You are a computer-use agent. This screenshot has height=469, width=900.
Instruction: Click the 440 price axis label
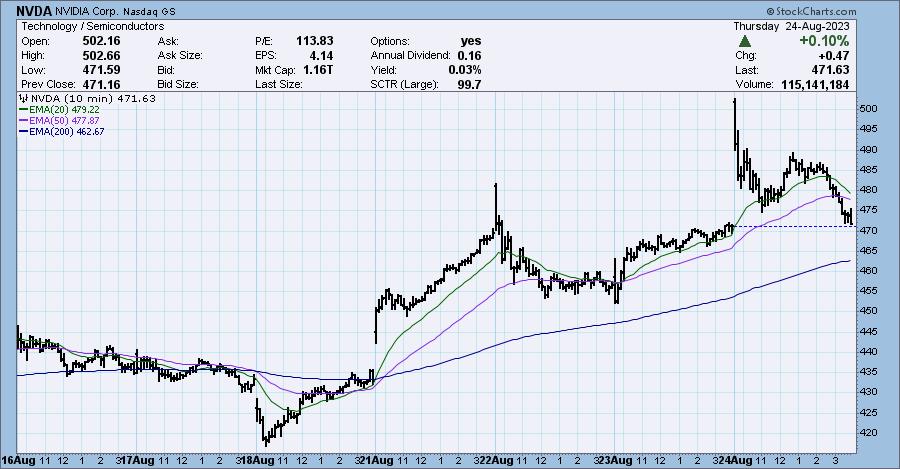868,351
